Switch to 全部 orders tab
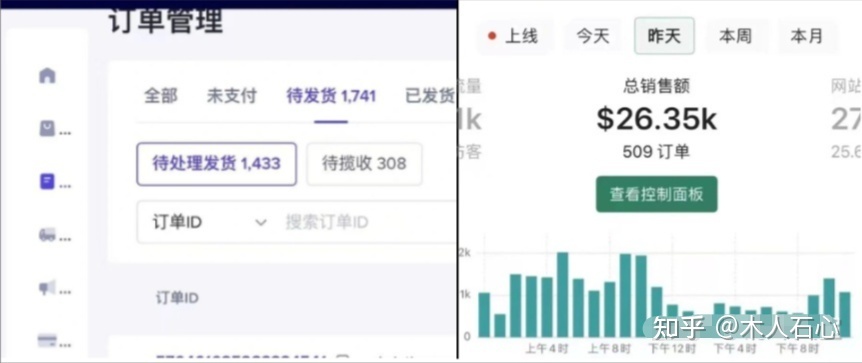This screenshot has width=862, height=363. (x=161, y=96)
